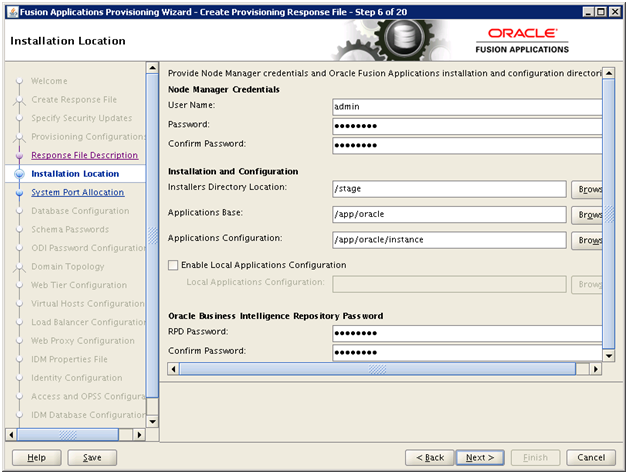Click the Identity Configuration step label
This screenshot has width=628, height=474.
(76, 378)
